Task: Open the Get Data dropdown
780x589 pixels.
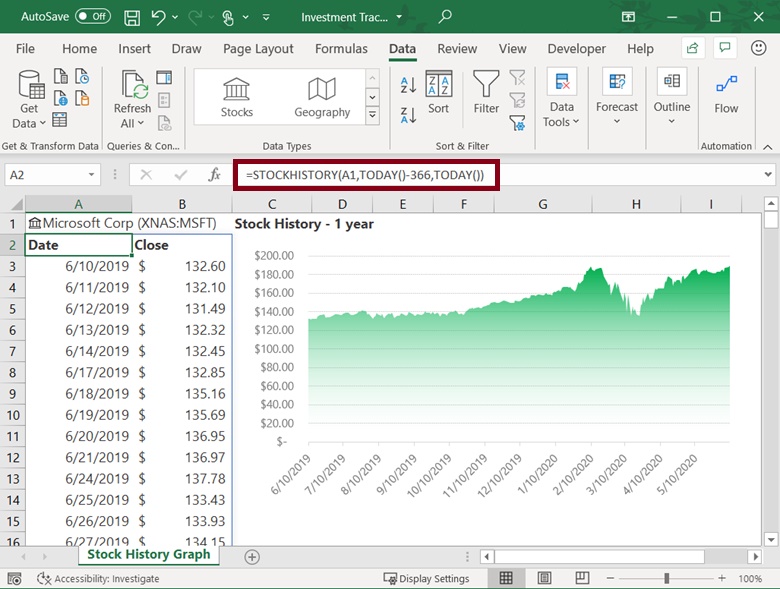Action: [29, 99]
